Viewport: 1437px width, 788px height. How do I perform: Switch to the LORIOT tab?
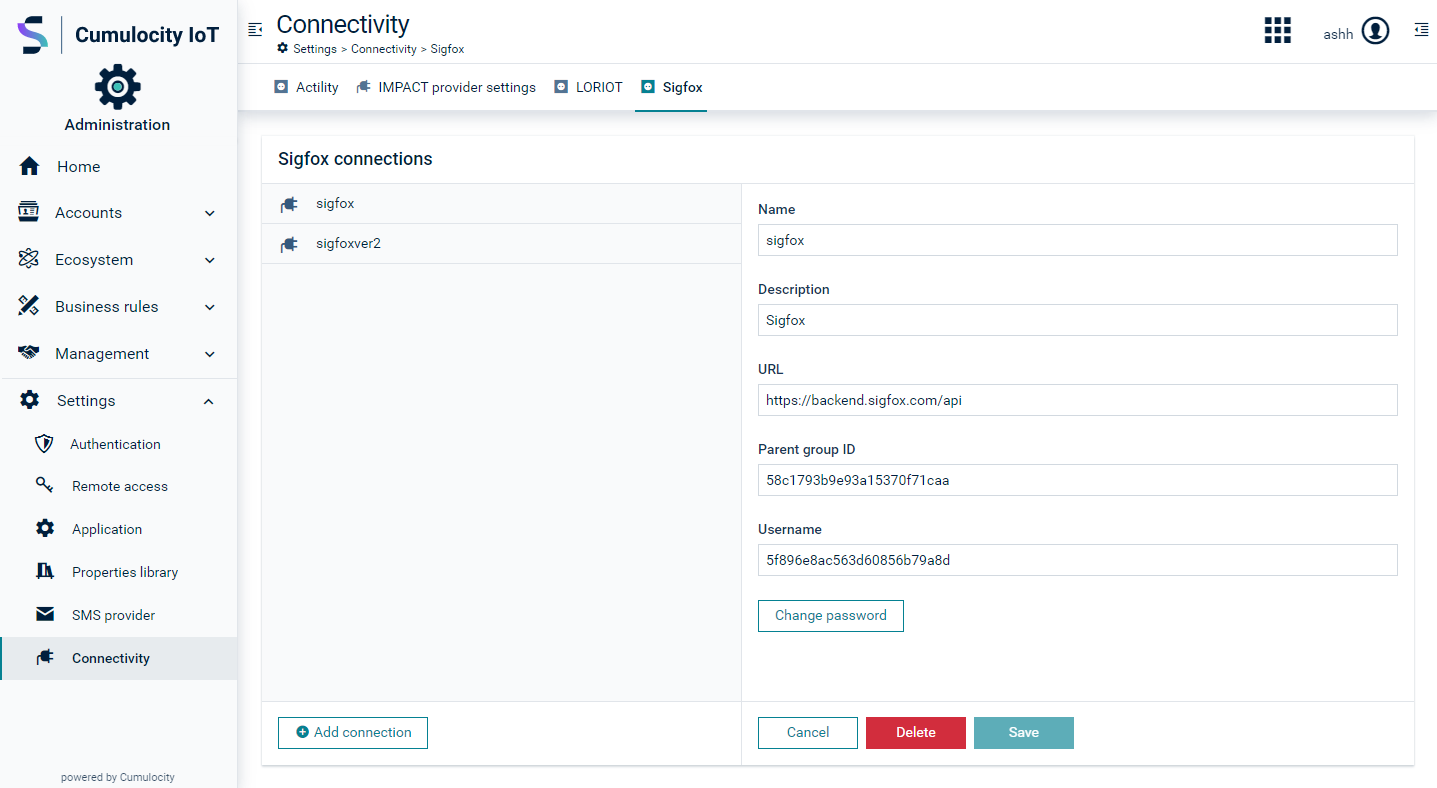[589, 87]
